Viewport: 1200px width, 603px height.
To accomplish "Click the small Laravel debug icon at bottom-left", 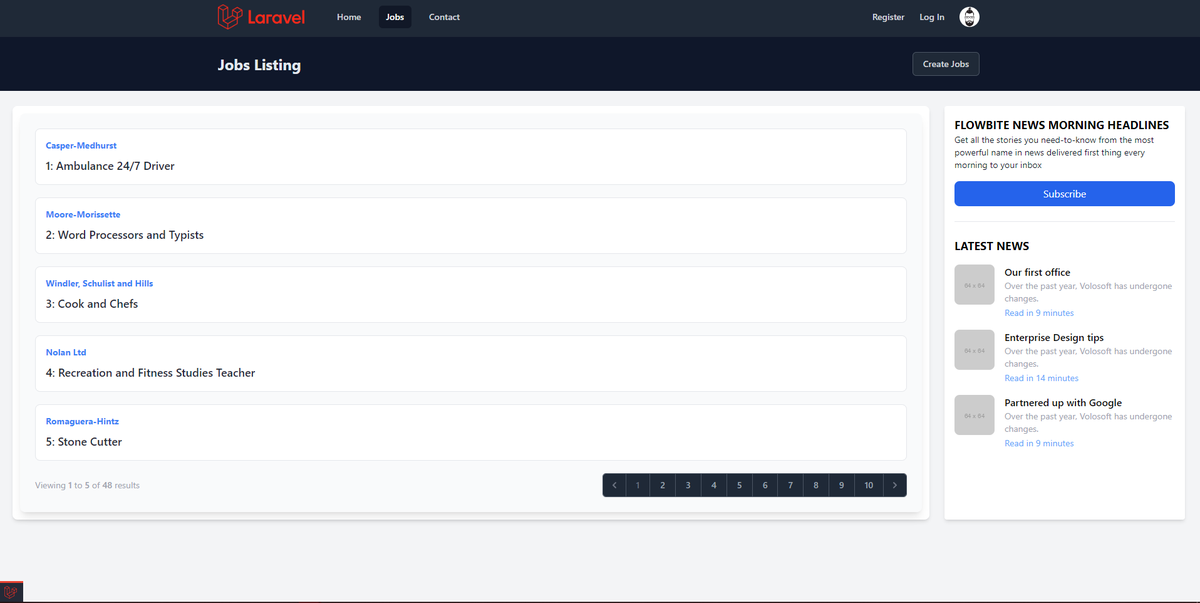I will 11,592.
